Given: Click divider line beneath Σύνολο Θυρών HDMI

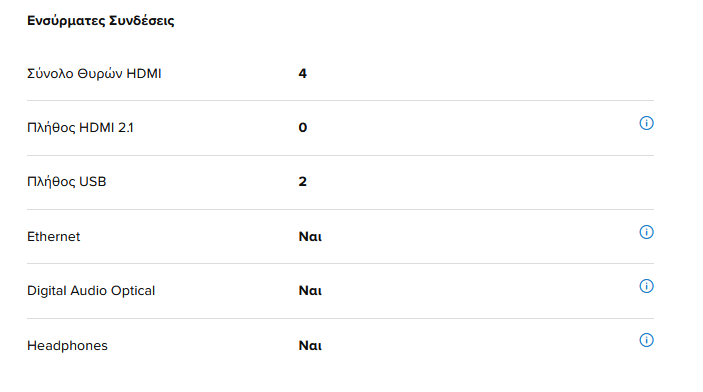Looking at the screenshot, I should tap(340, 100).
